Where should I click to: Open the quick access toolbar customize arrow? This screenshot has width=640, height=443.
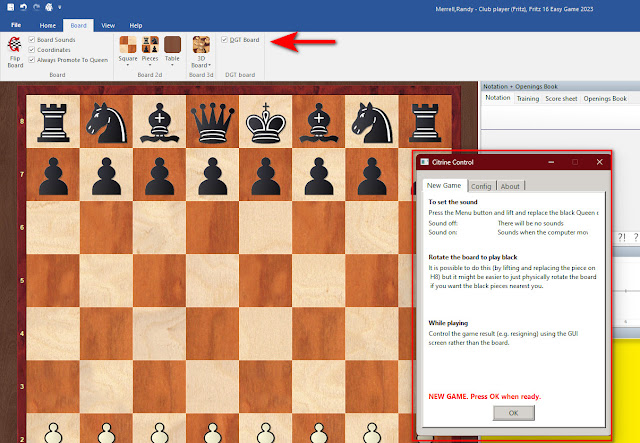60,7
